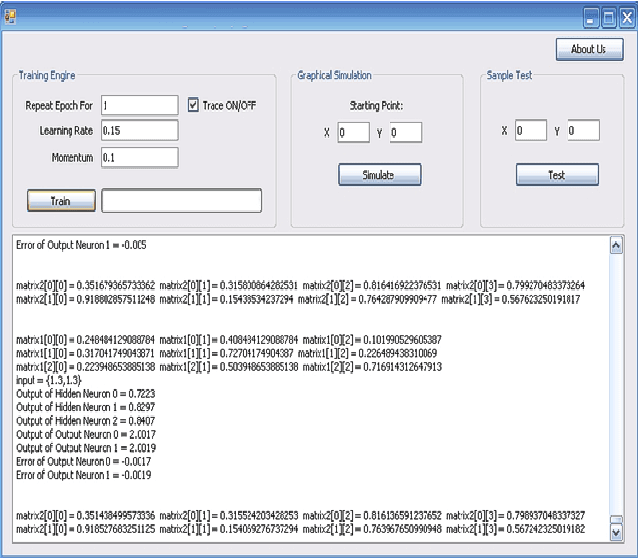This screenshot has height=558, width=638.
Task: Run the graphical Simulate button
Action: (380, 175)
